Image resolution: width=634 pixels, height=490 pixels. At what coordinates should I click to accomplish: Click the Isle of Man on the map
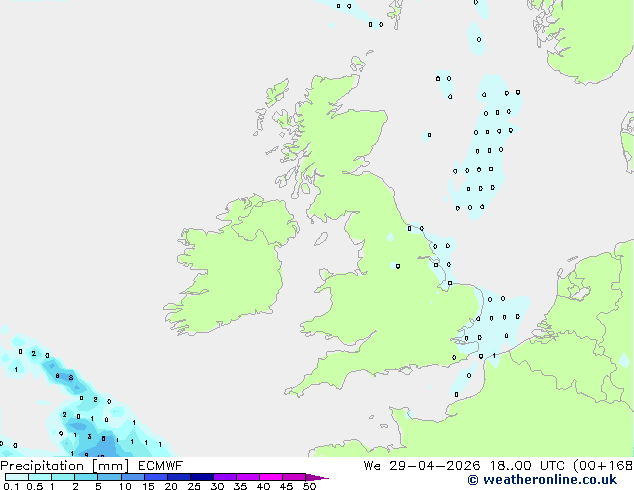321,239
